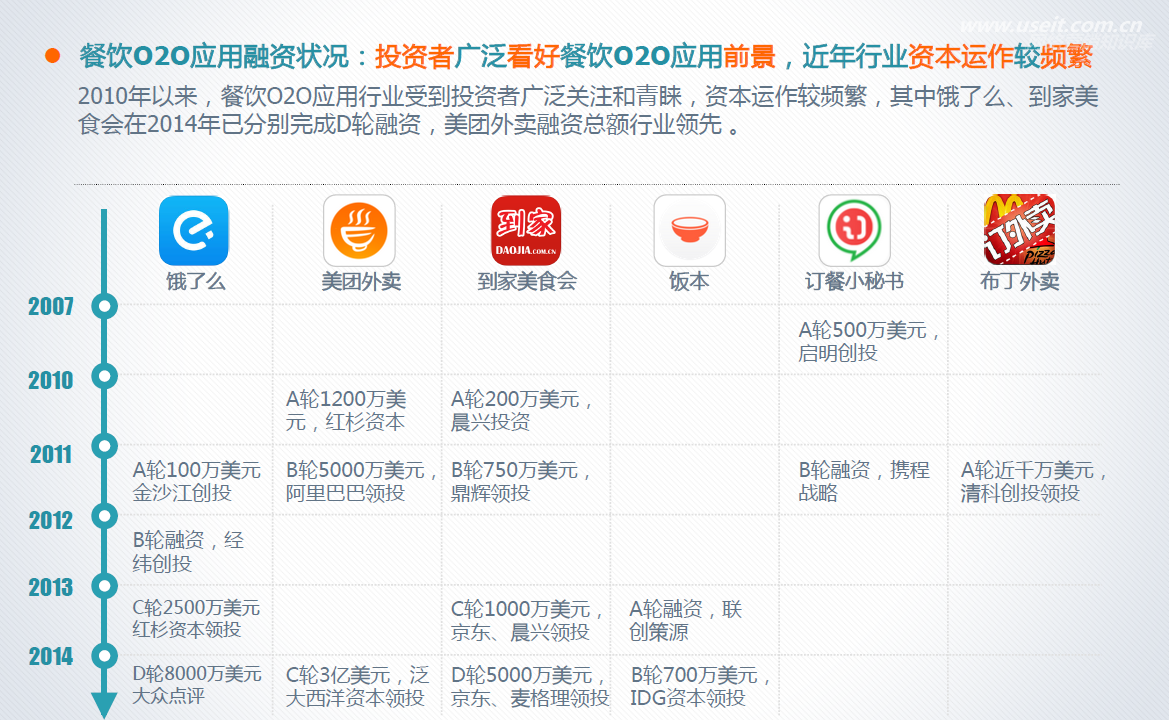Click the cell 'D轮5000万美元，京东、麦格理领投'

(530, 686)
